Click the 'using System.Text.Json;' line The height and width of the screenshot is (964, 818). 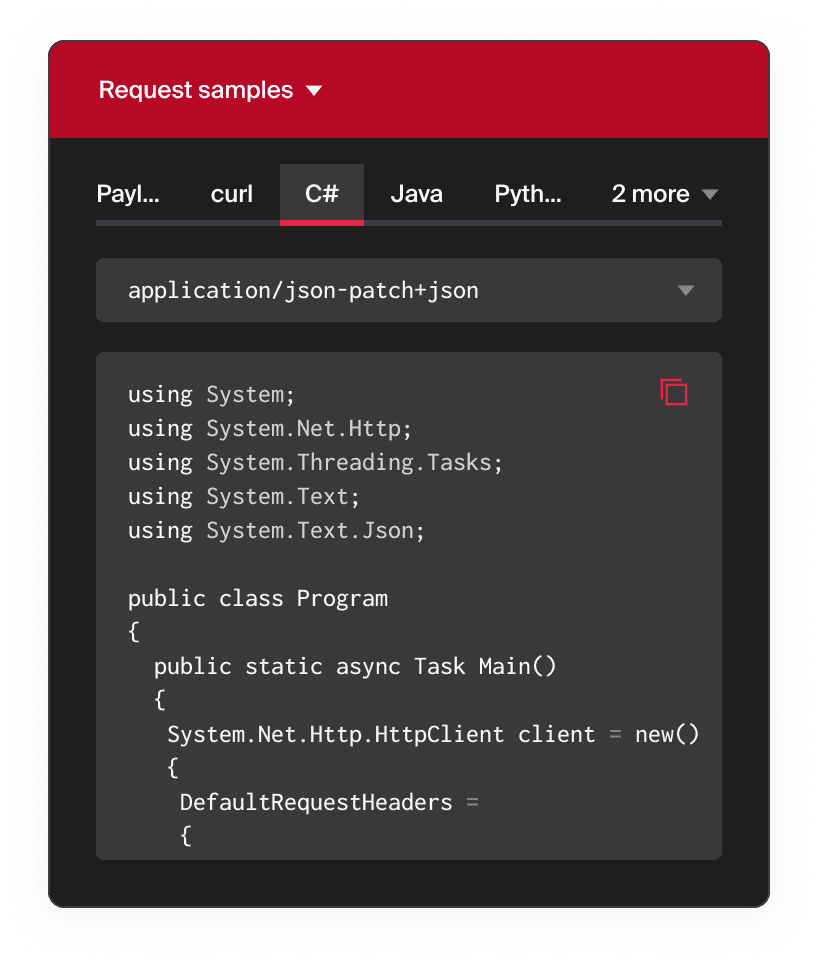[276, 531]
